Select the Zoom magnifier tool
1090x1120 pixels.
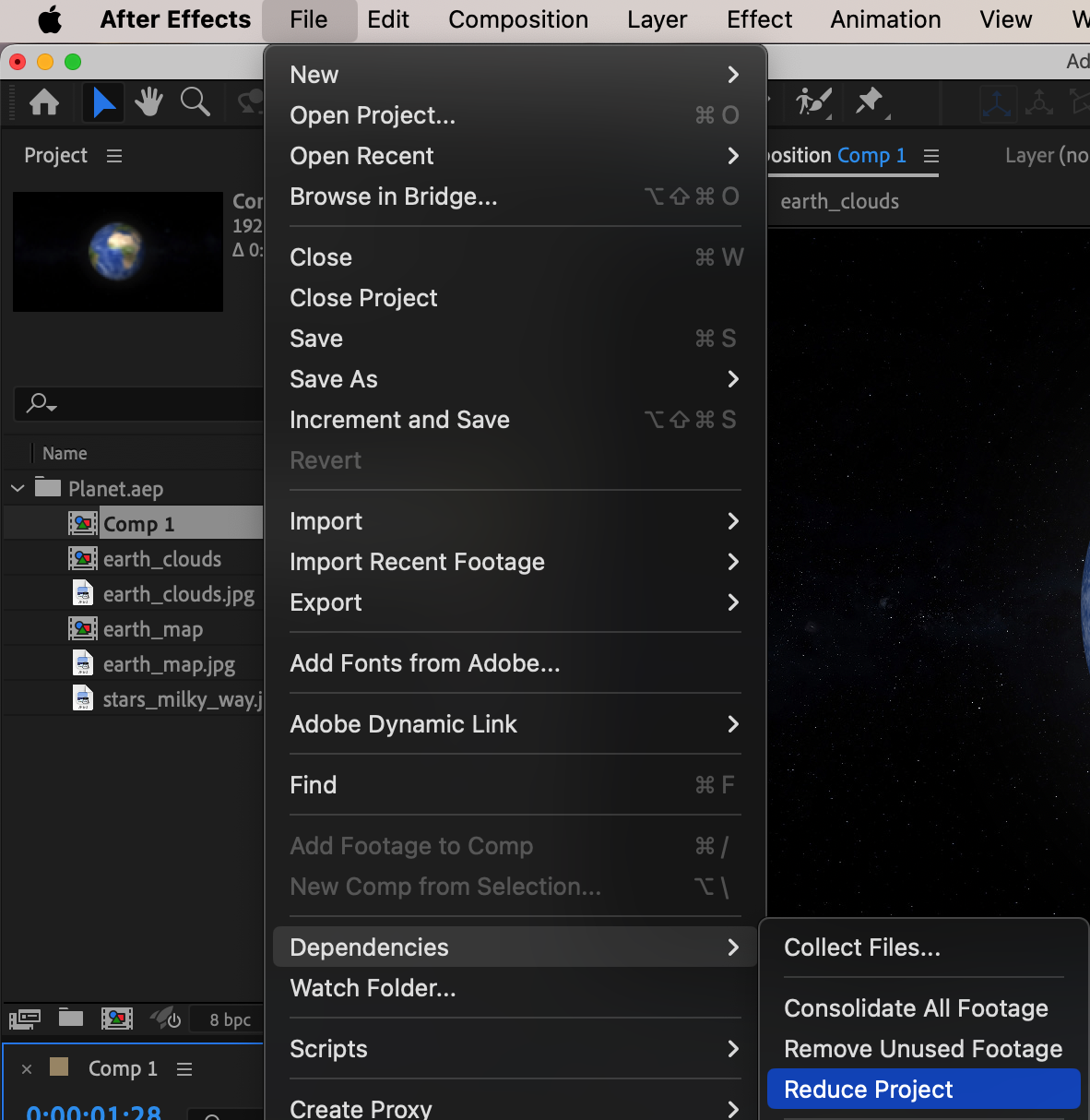(195, 101)
